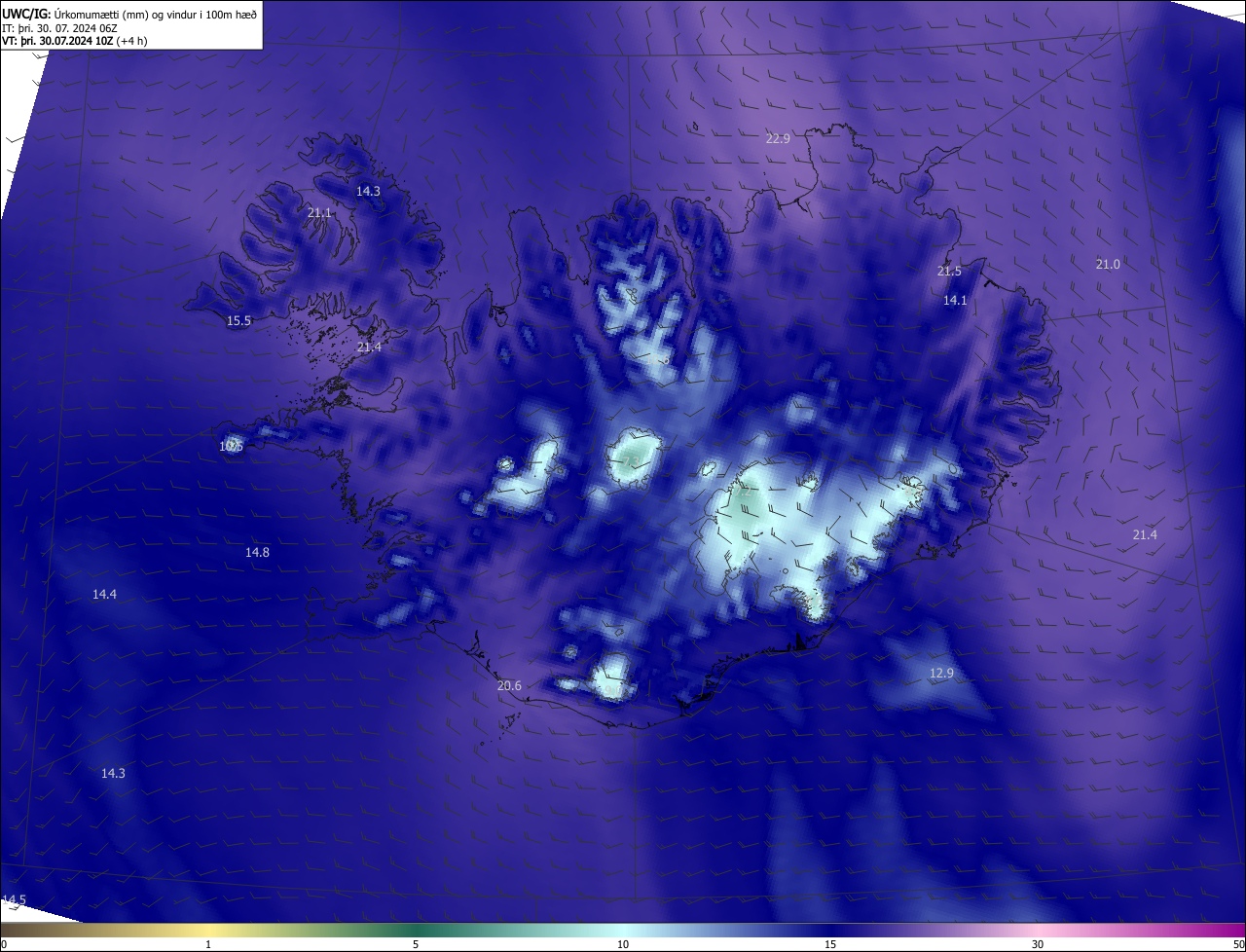Viewport: 1246px width, 952px height.
Task: Click the 20.6 value label
Action: tap(509, 686)
